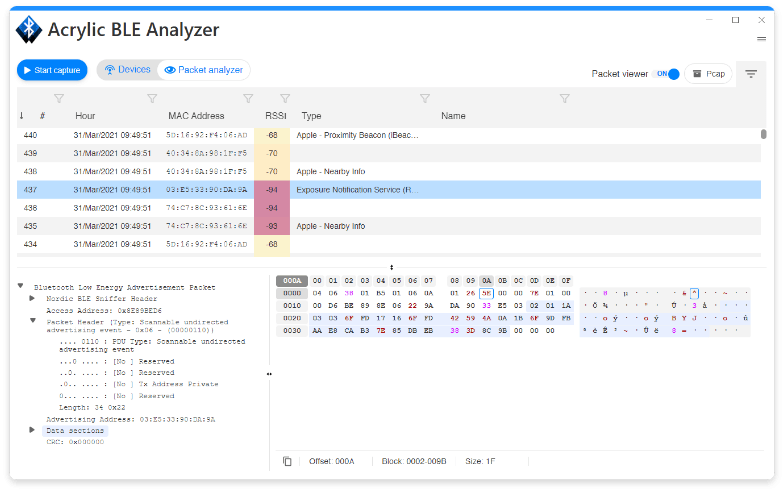Sort by the Hour column header
Screen dimensions: 784x492
coord(85,116)
